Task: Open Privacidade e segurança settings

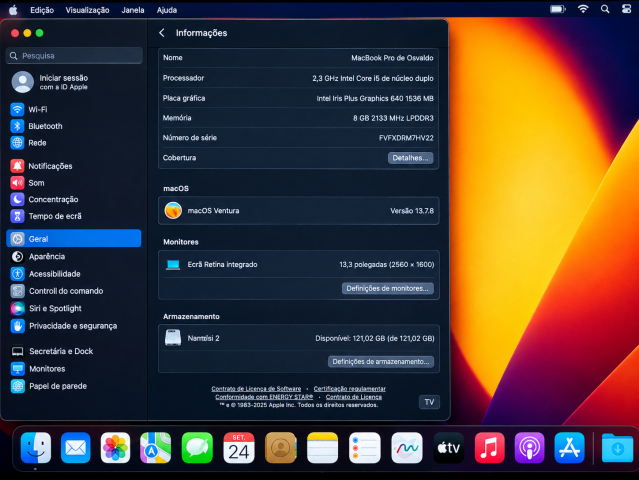Action: (x=74, y=326)
